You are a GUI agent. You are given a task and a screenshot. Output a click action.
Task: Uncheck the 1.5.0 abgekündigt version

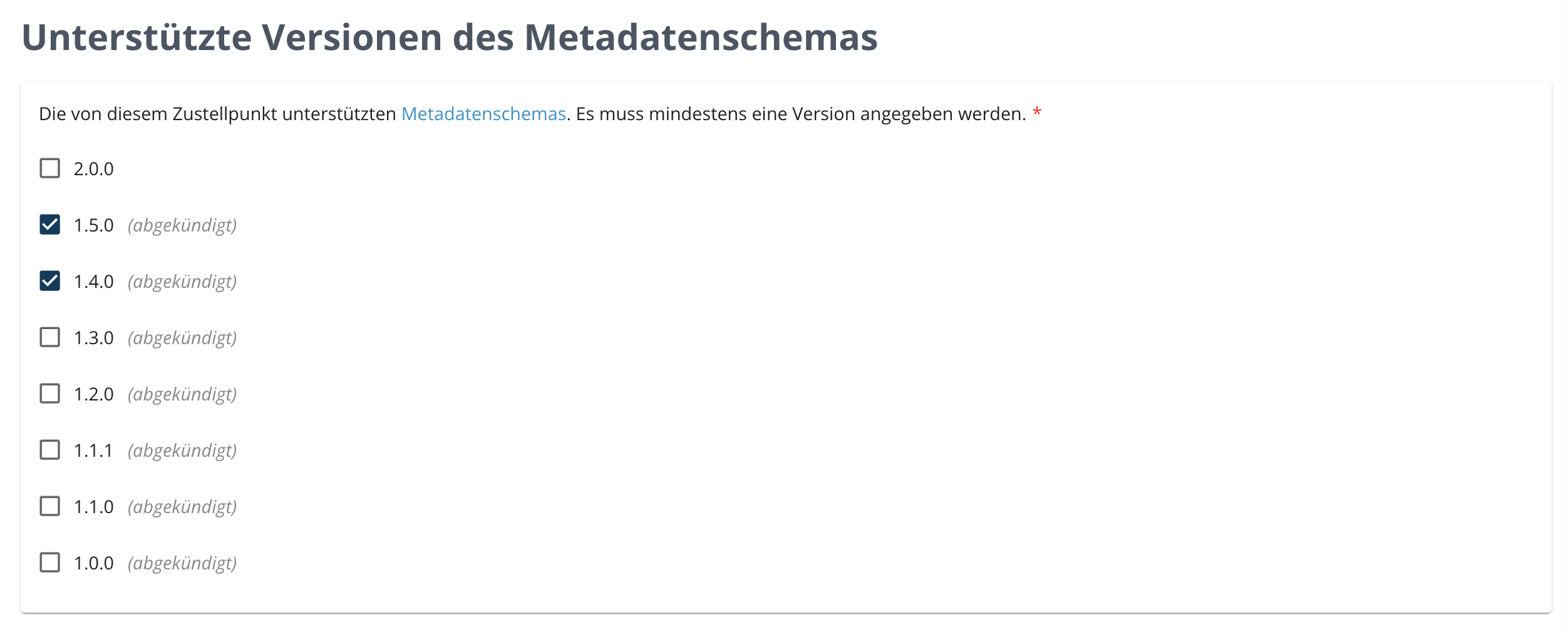[x=49, y=224]
